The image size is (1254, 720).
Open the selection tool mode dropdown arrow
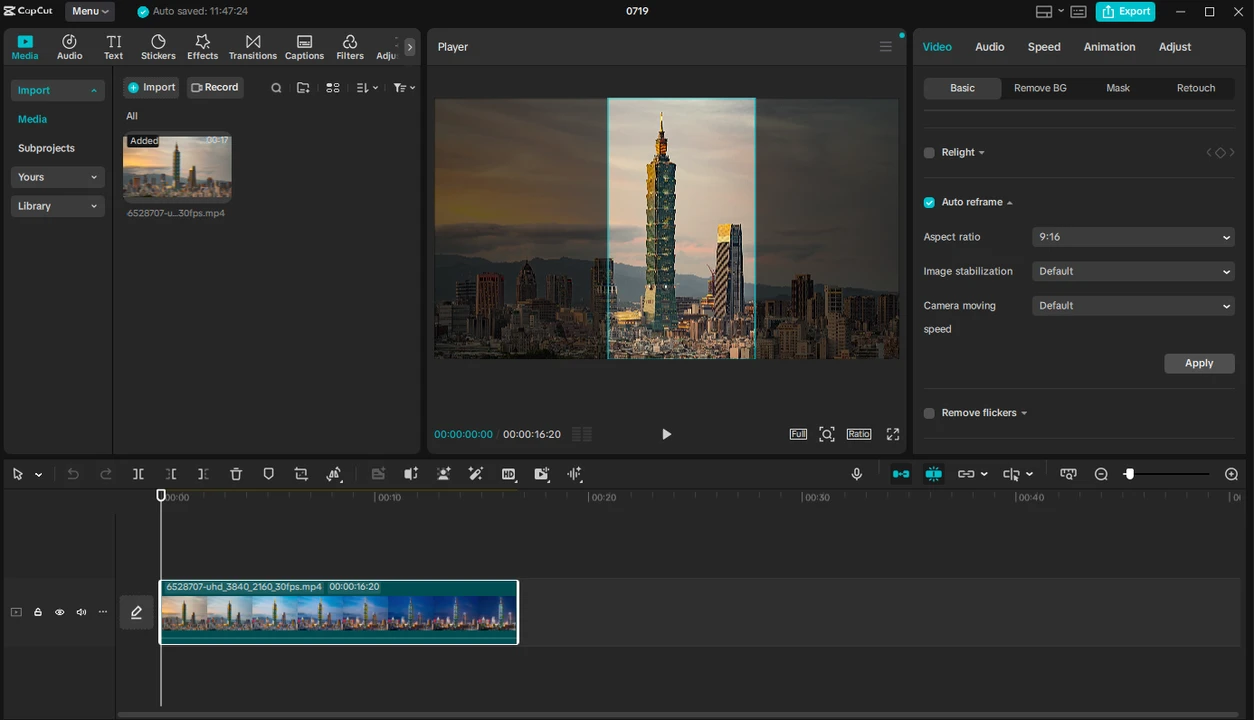pyautogui.click(x=39, y=475)
